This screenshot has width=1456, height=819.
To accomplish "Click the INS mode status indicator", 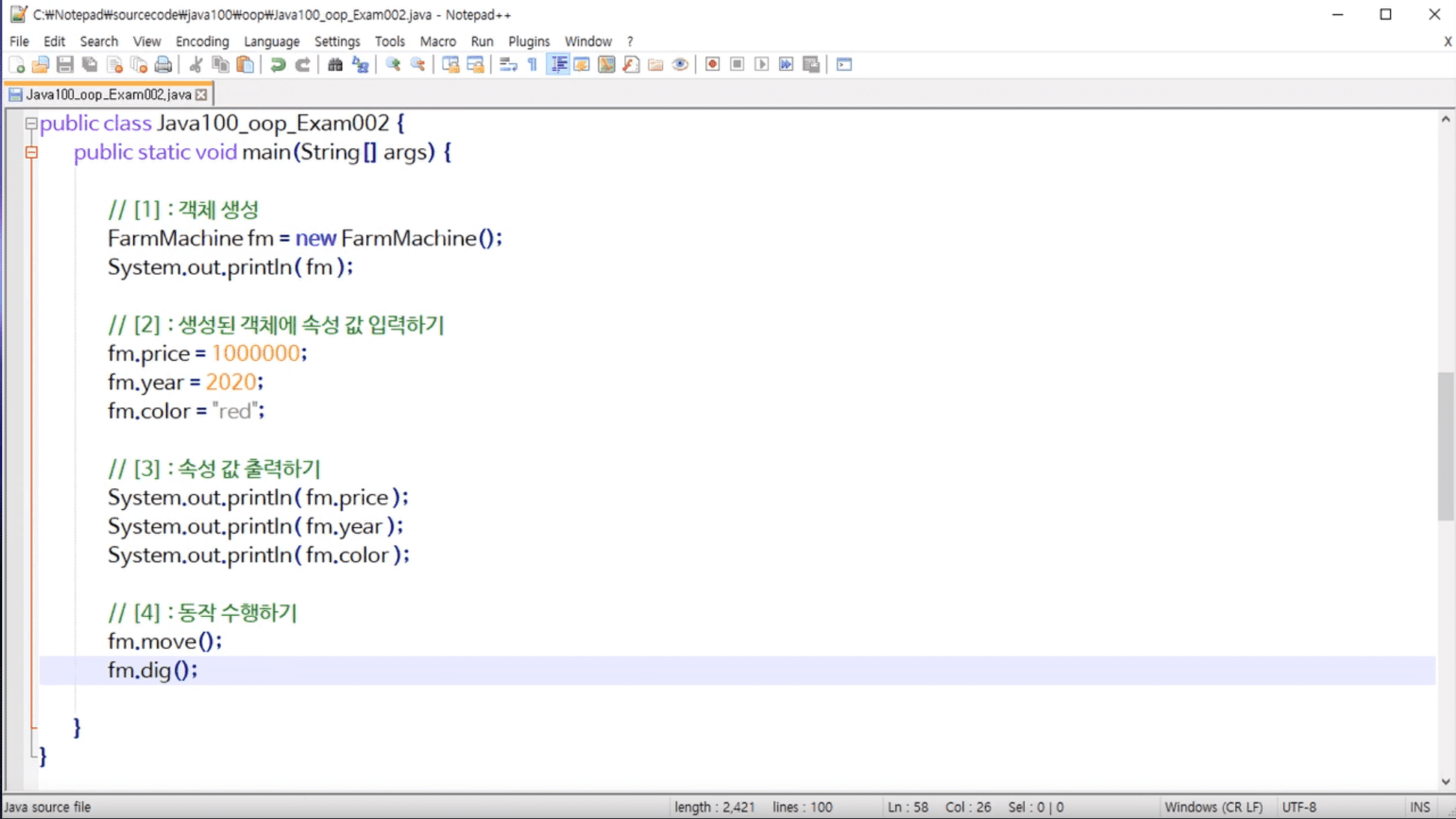I will [x=1420, y=807].
